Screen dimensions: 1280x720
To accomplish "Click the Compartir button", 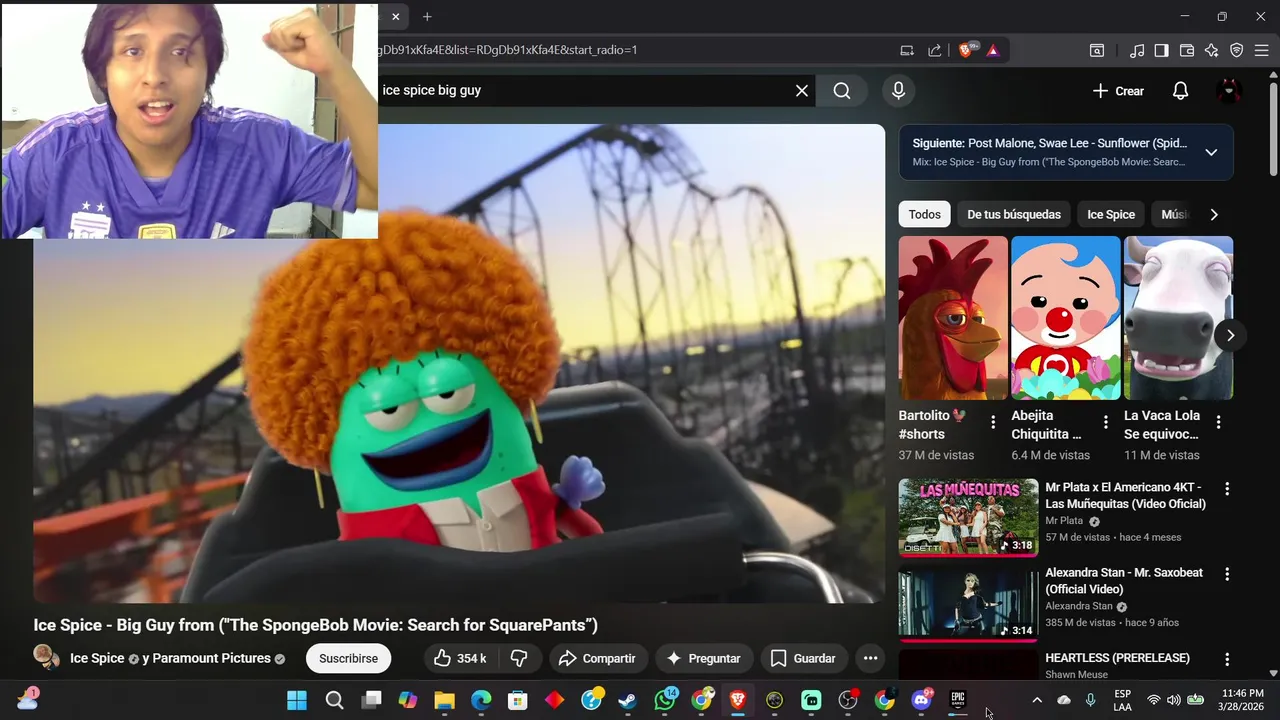I will point(597,658).
